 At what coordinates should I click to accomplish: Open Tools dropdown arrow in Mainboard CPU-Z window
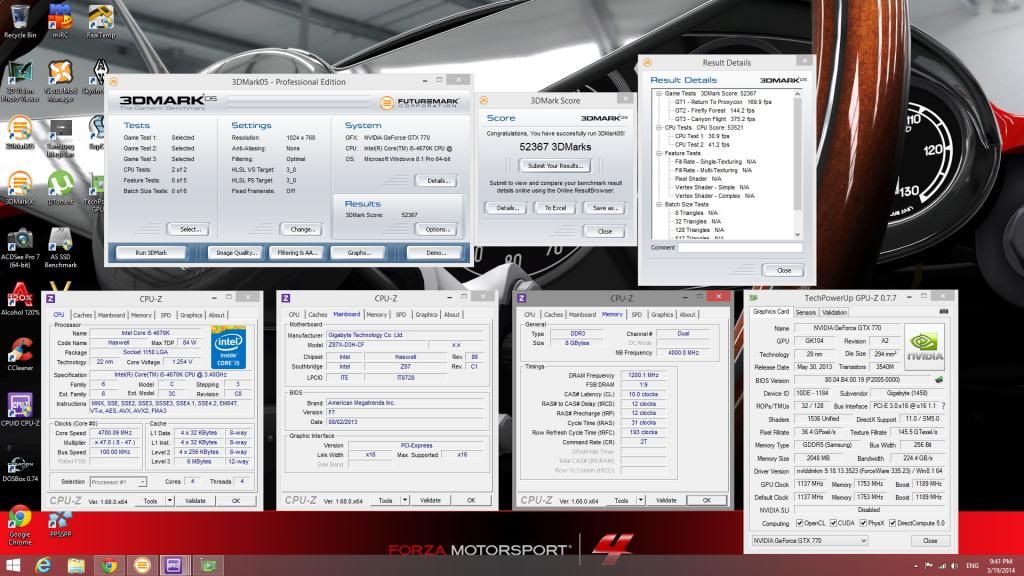pos(405,500)
